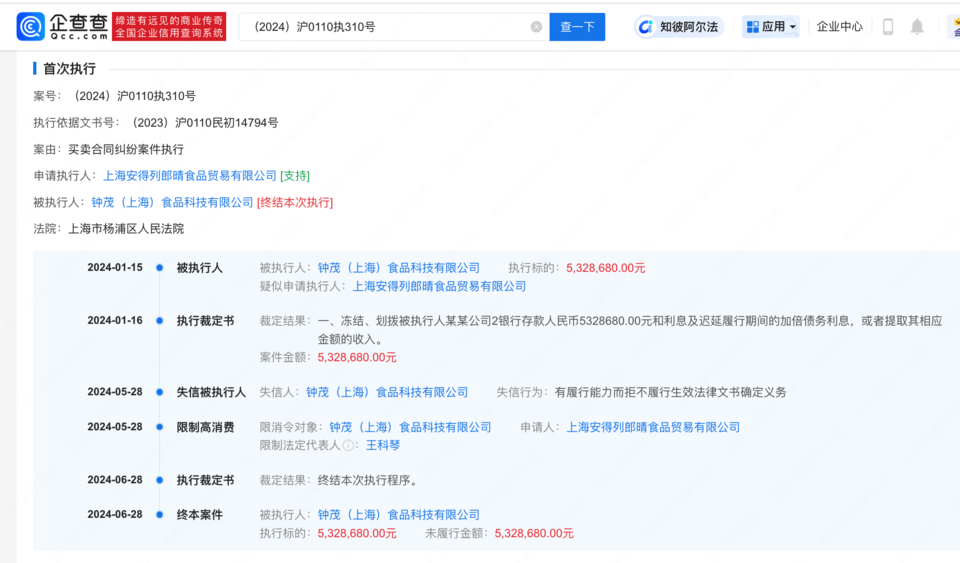
Task: Open the notification bell
Action: pyautogui.click(x=917, y=27)
